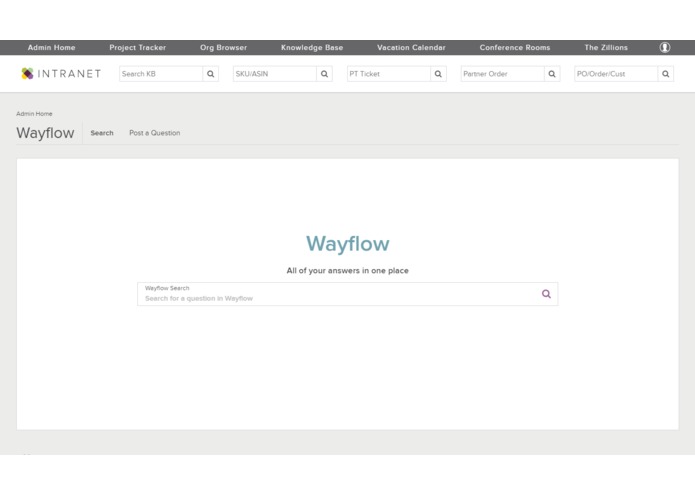Focus the PT Ticket input field
Viewport: 695px width, 494px height.
coord(389,74)
